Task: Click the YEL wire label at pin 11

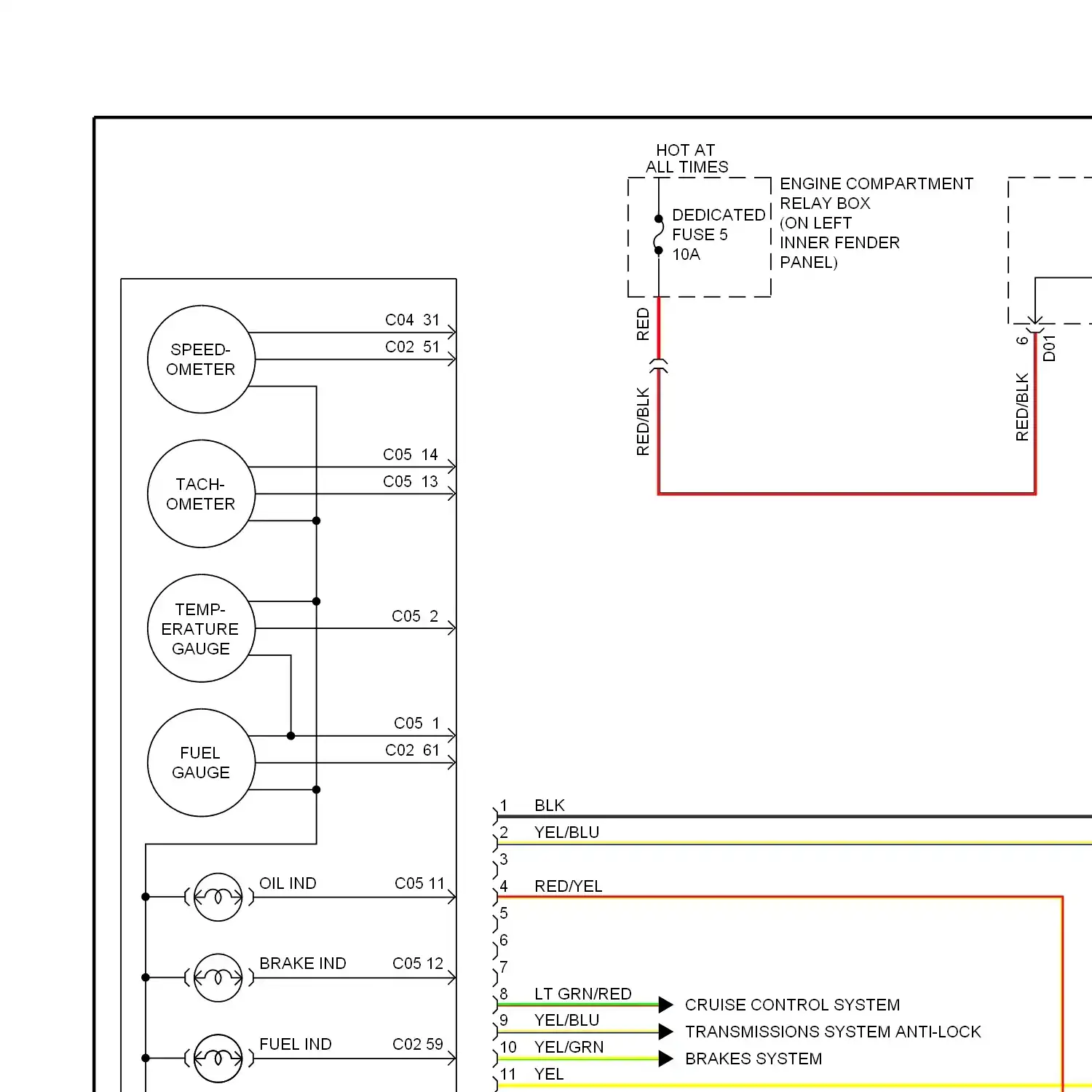Action: point(549,1074)
